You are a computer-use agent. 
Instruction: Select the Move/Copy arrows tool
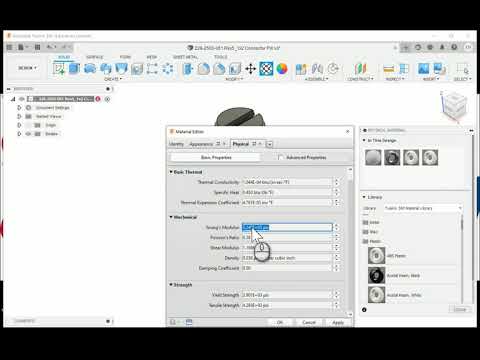tap(250, 69)
